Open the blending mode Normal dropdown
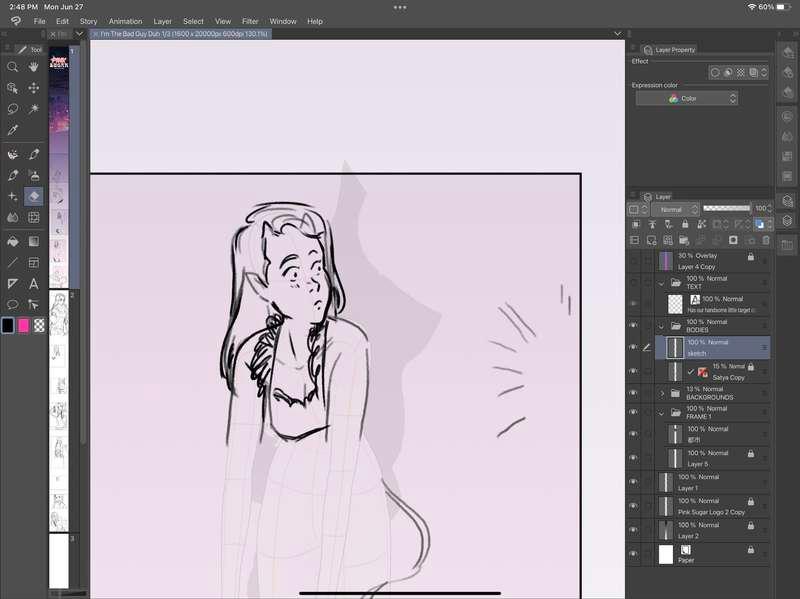This screenshot has width=800, height=599. click(675, 209)
